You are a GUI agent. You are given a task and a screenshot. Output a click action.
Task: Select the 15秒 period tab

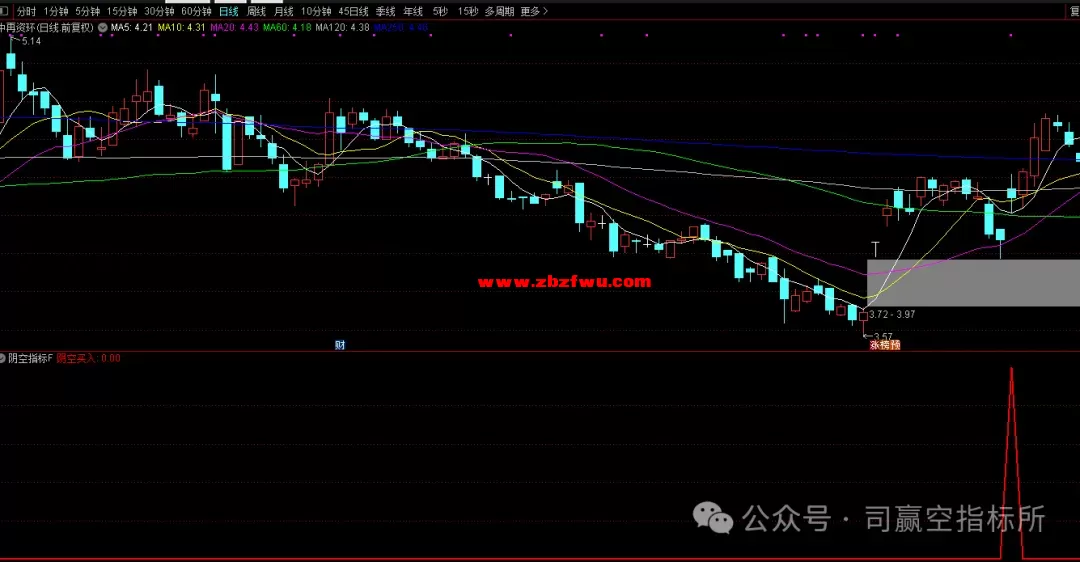468,11
